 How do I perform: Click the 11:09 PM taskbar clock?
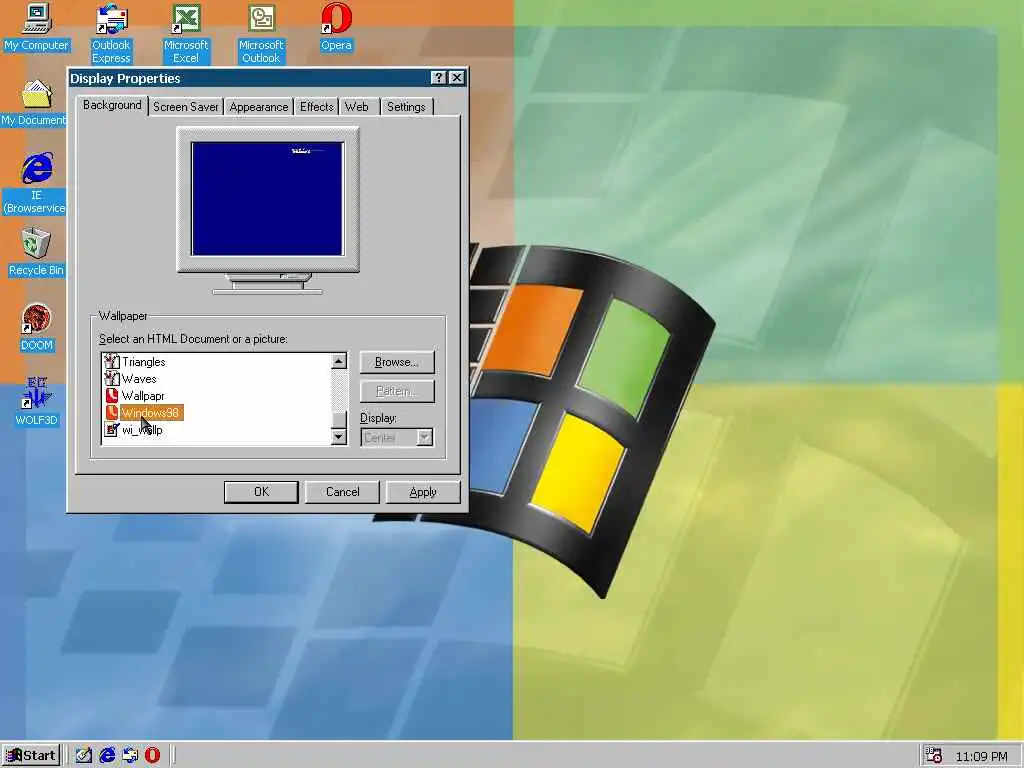981,756
